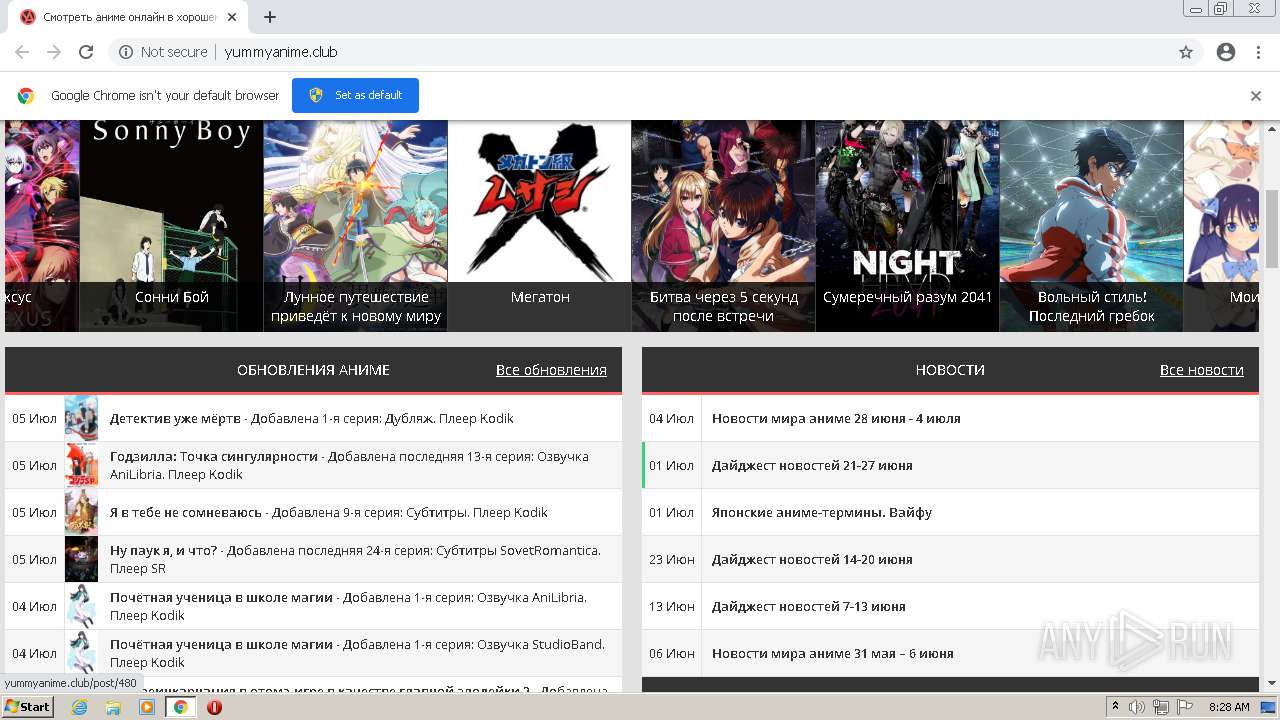Open a new tab with plus button
This screenshot has height=720, width=1280.
[x=270, y=17]
